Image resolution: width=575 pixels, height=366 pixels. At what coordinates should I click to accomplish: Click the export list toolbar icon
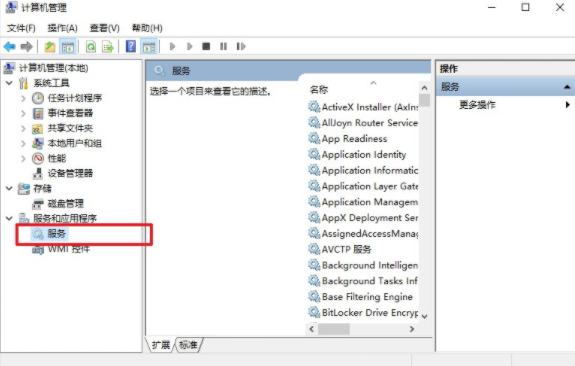tap(108, 47)
